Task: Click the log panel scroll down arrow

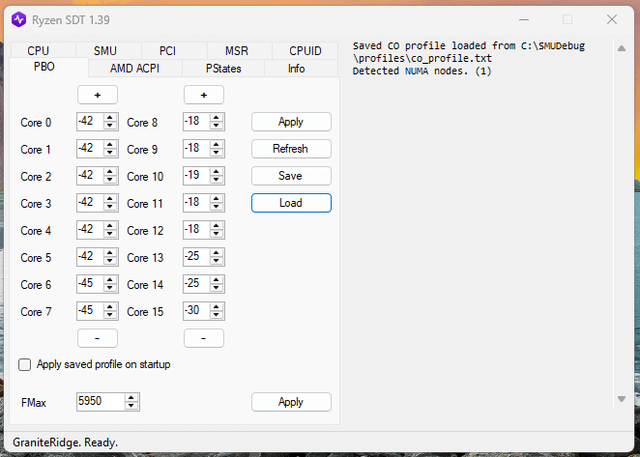Action: (x=621, y=399)
